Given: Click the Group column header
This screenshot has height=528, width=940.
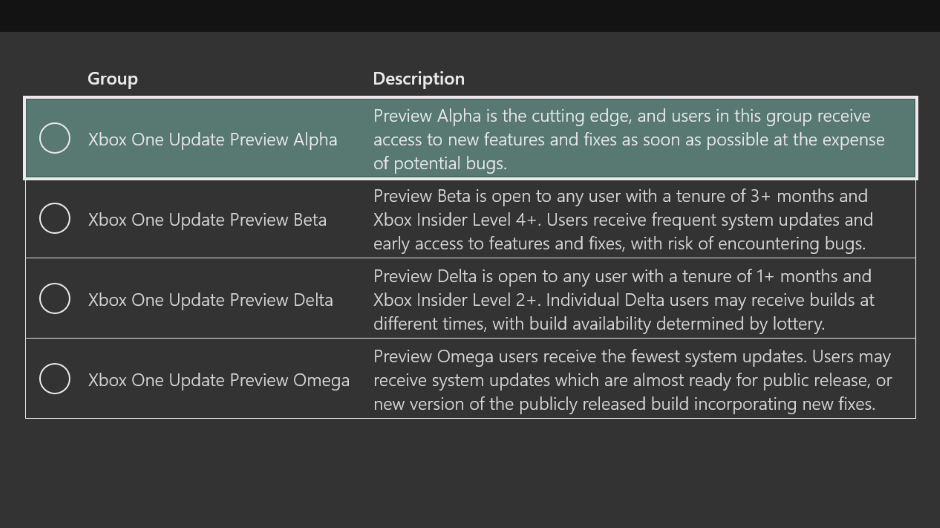Looking at the screenshot, I should (x=112, y=78).
